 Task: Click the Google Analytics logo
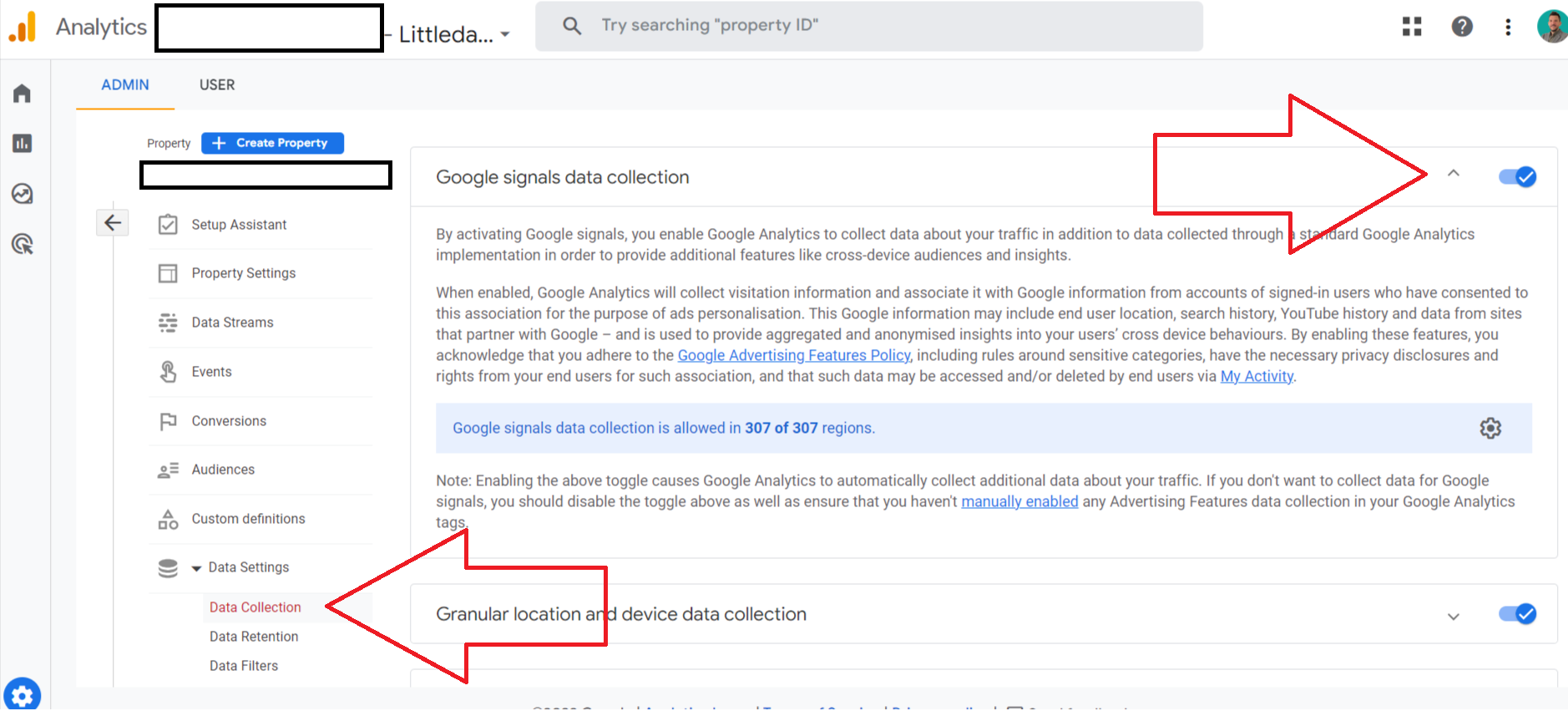(23, 27)
